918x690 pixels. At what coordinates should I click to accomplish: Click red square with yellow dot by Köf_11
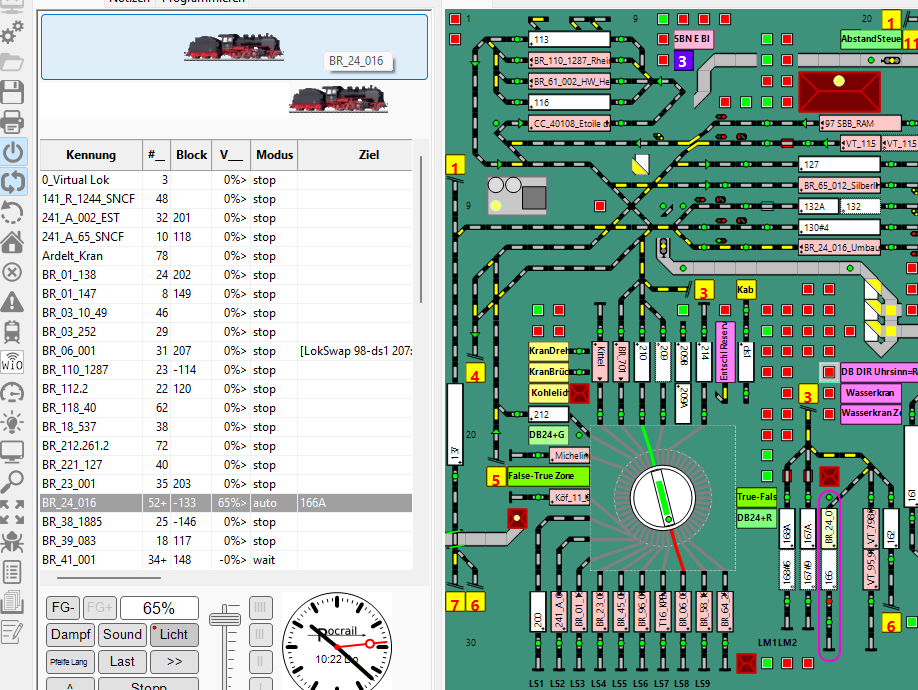pos(517,519)
